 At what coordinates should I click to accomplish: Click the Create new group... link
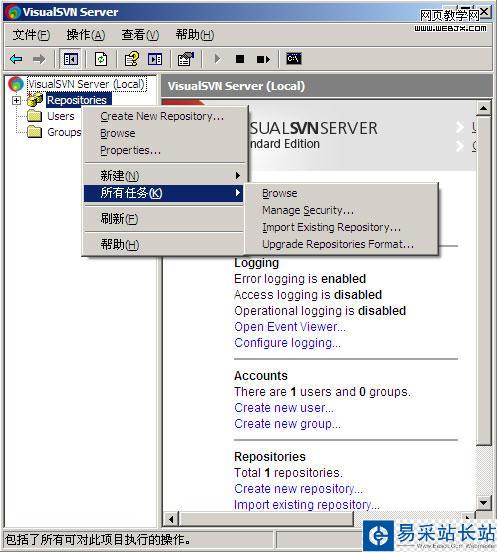tap(288, 424)
